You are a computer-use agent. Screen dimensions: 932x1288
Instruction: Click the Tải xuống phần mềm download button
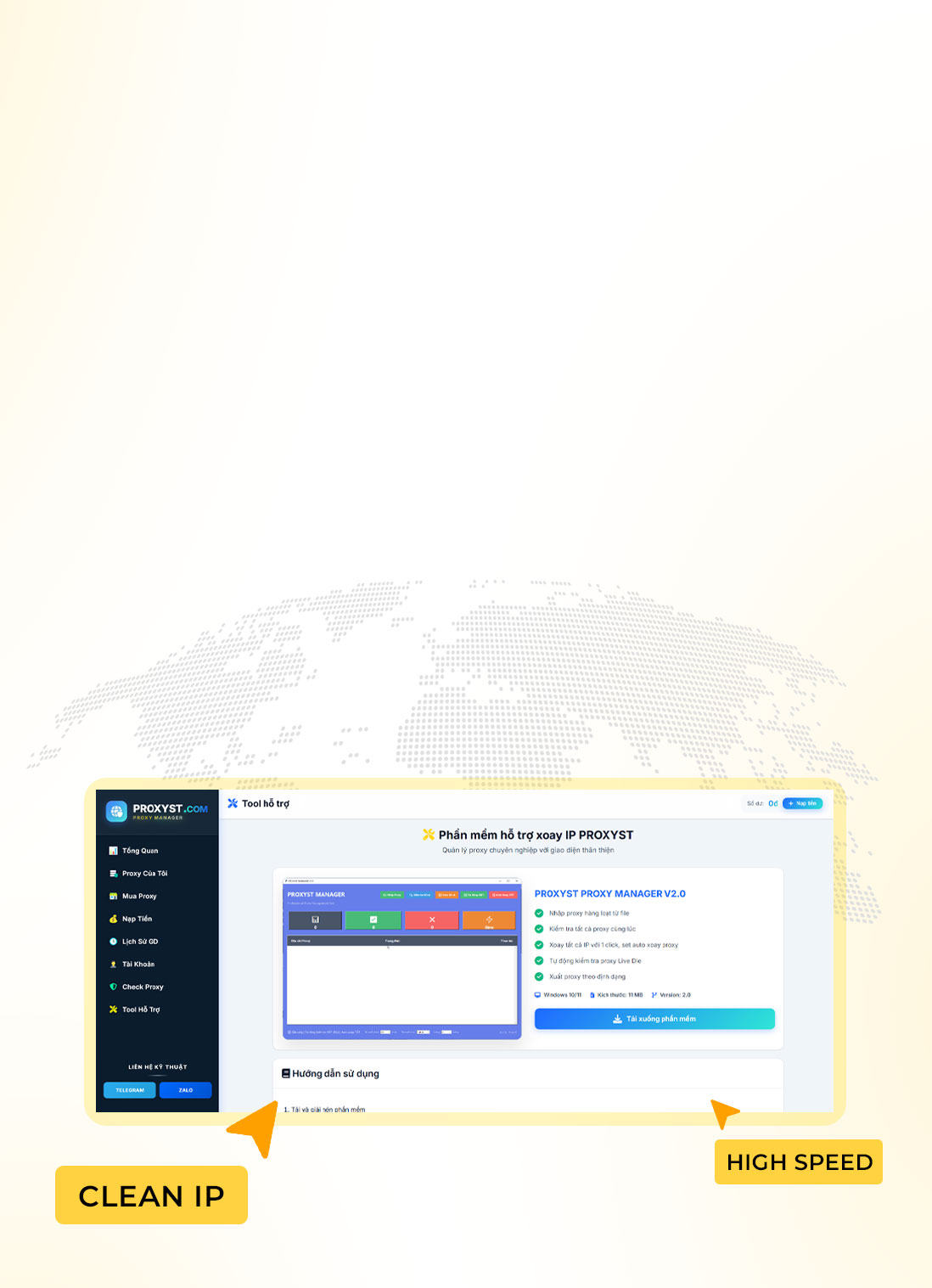click(x=654, y=1019)
